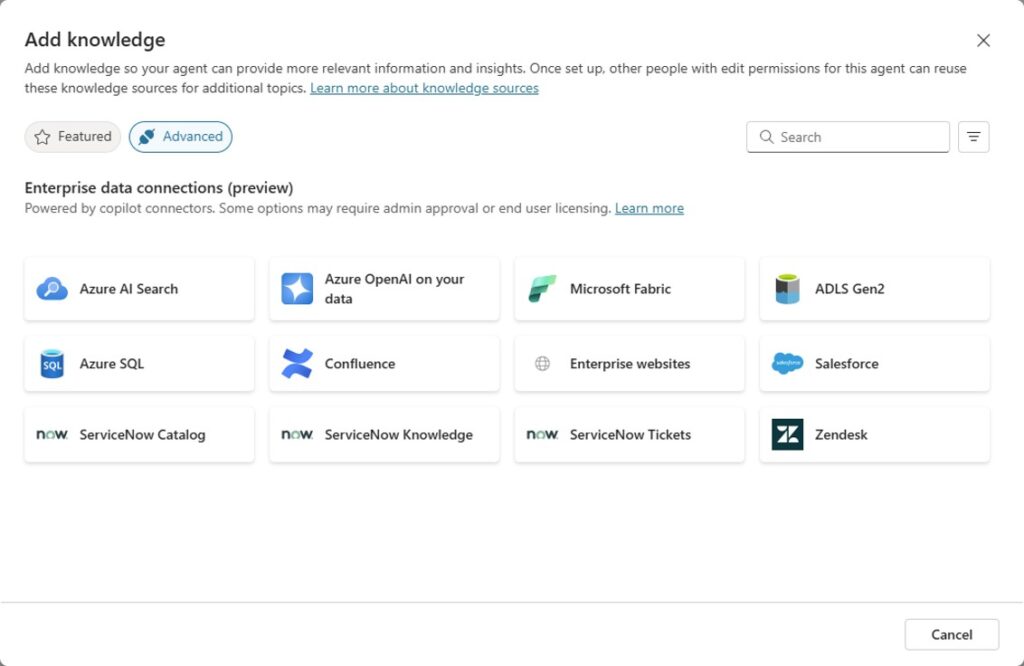Choose Azure OpenAI on your data
Image resolution: width=1024 pixels, height=666 pixels.
pos(384,288)
